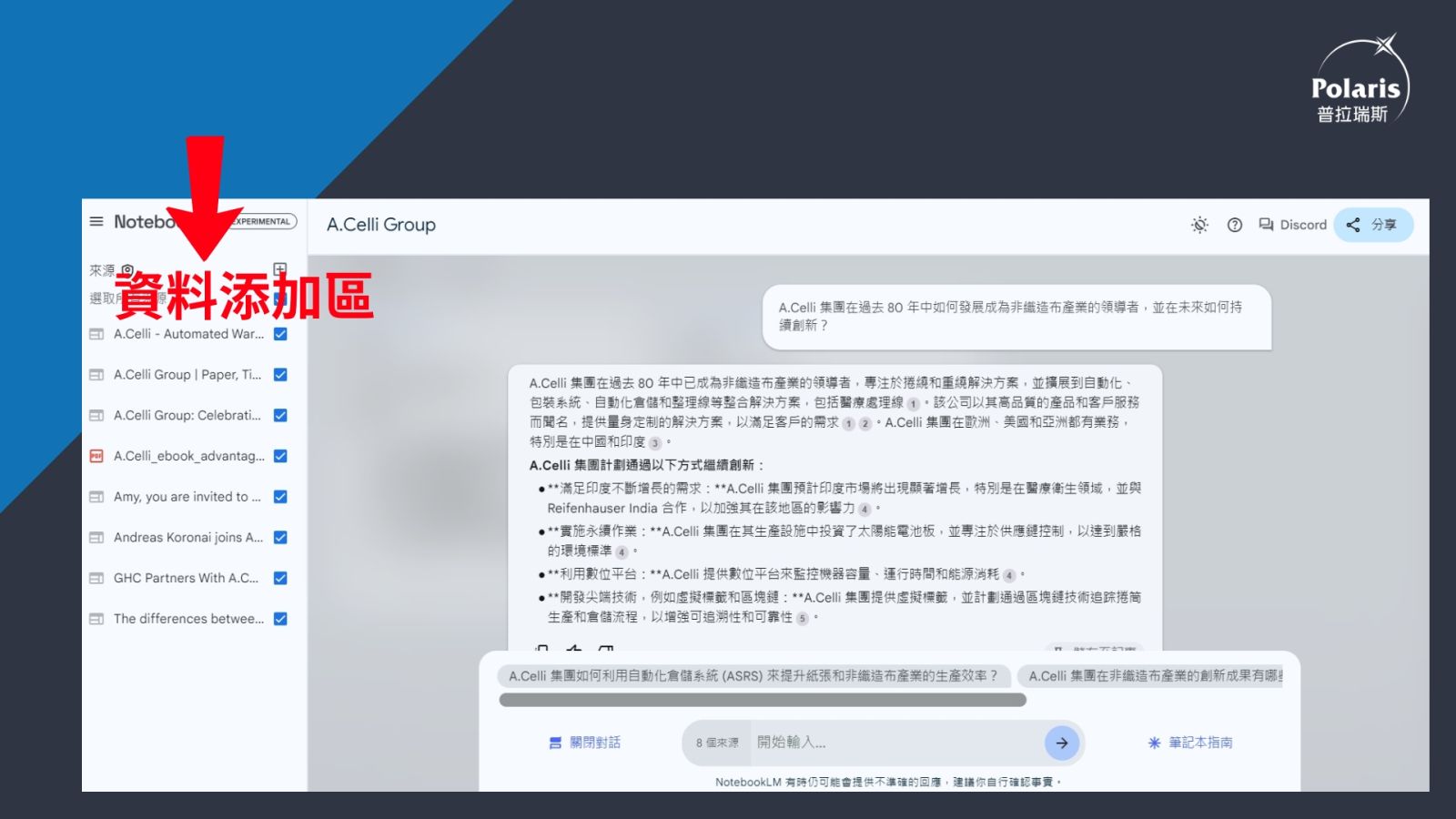The height and width of the screenshot is (819, 1456).
Task: Click the send arrow button
Action: (x=1061, y=743)
